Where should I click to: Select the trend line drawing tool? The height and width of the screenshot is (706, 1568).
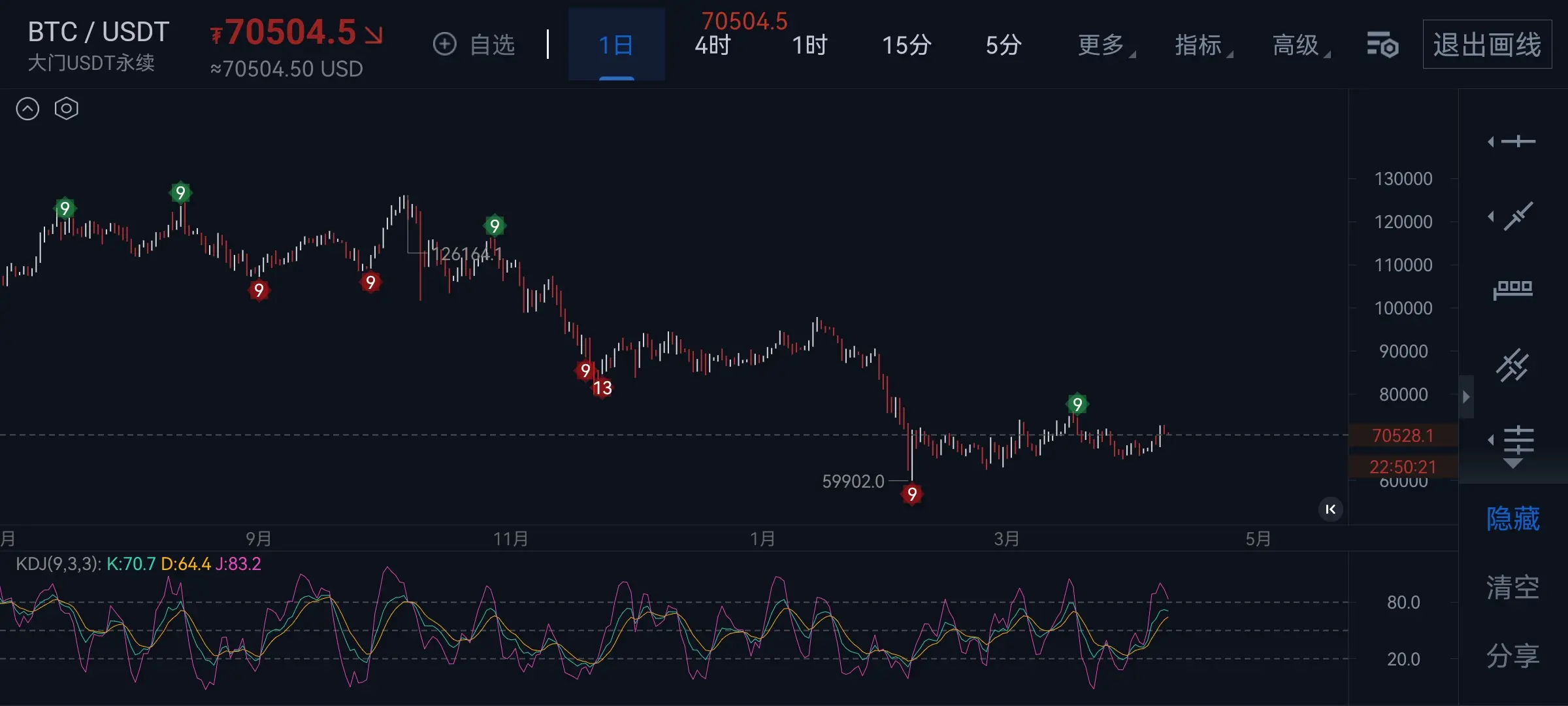(1518, 216)
